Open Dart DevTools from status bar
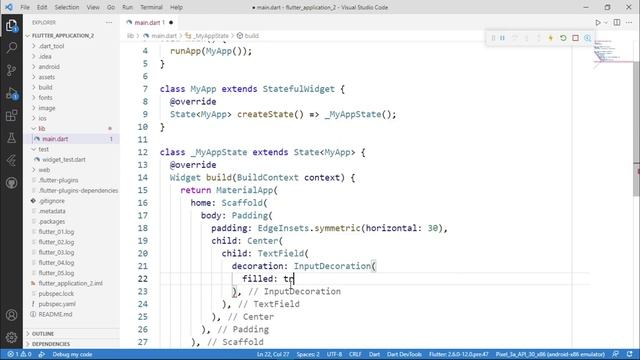Image resolution: width=640 pixels, height=360 pixels. click(x=404, y=354)
